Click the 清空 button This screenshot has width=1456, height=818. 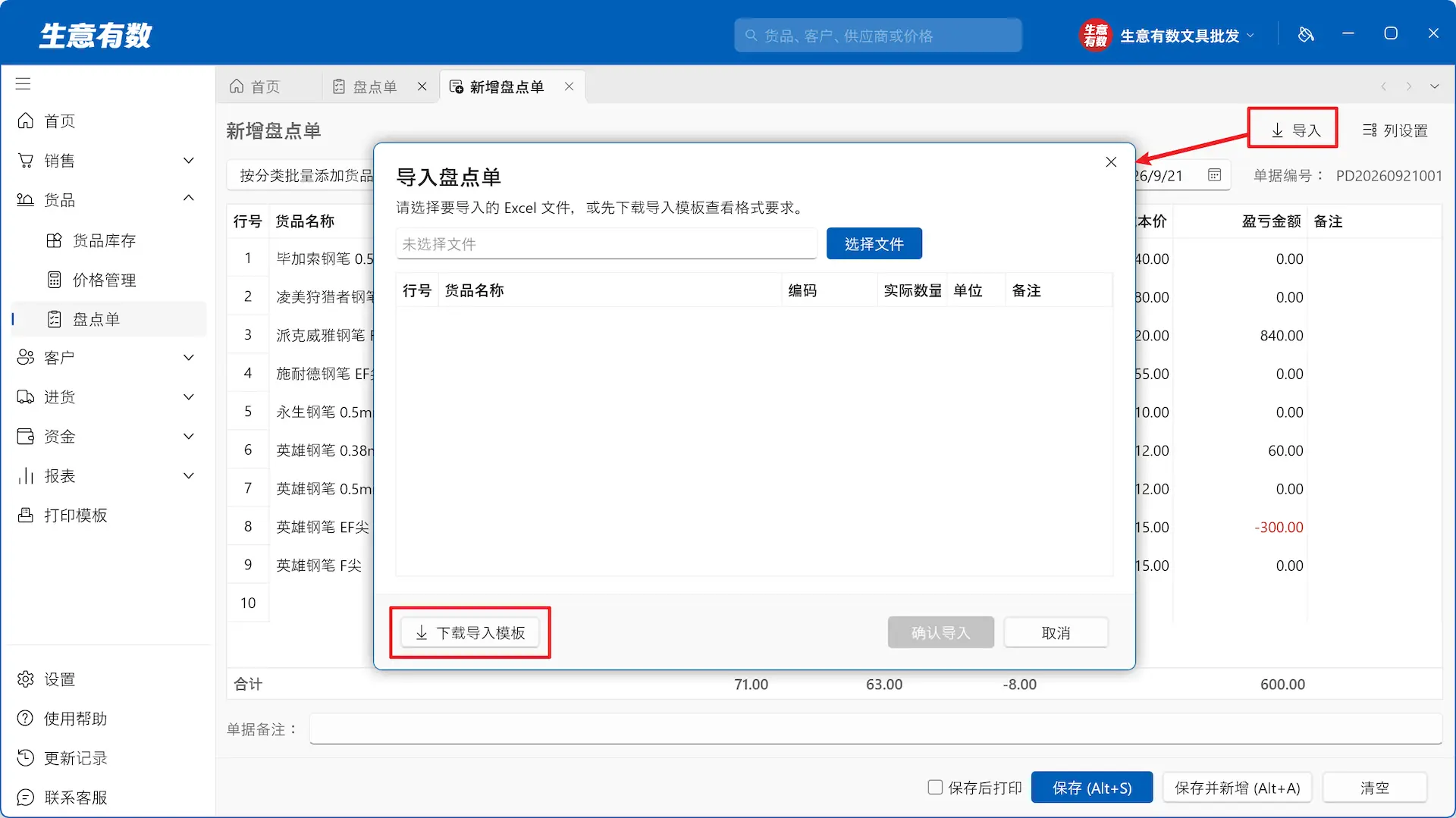tap(1374, 788)
